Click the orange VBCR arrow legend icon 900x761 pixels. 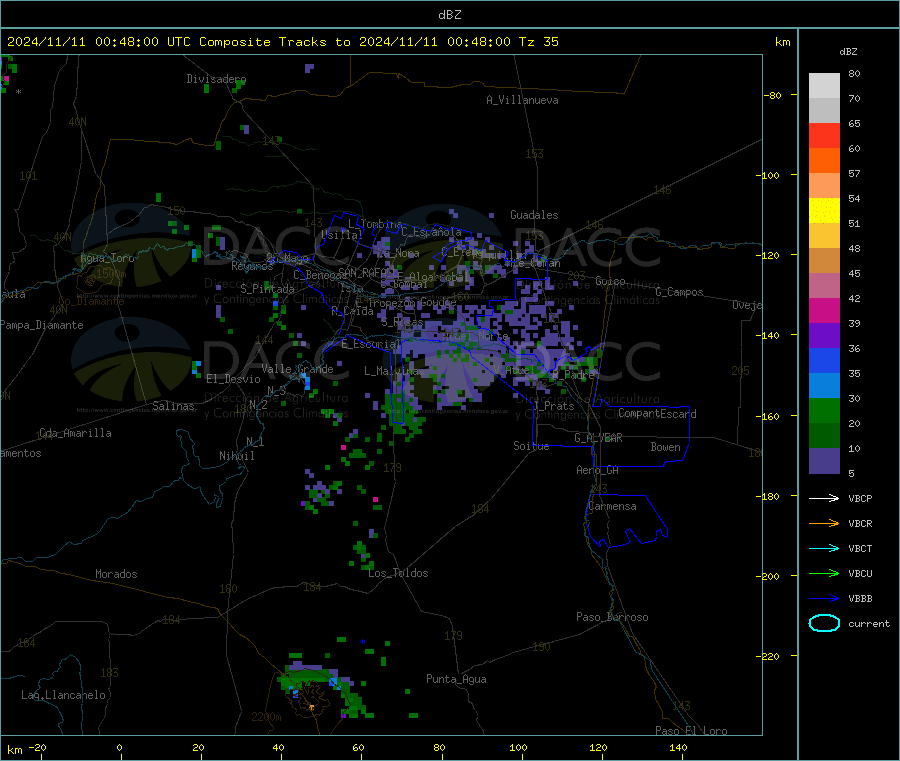[824, 523]
